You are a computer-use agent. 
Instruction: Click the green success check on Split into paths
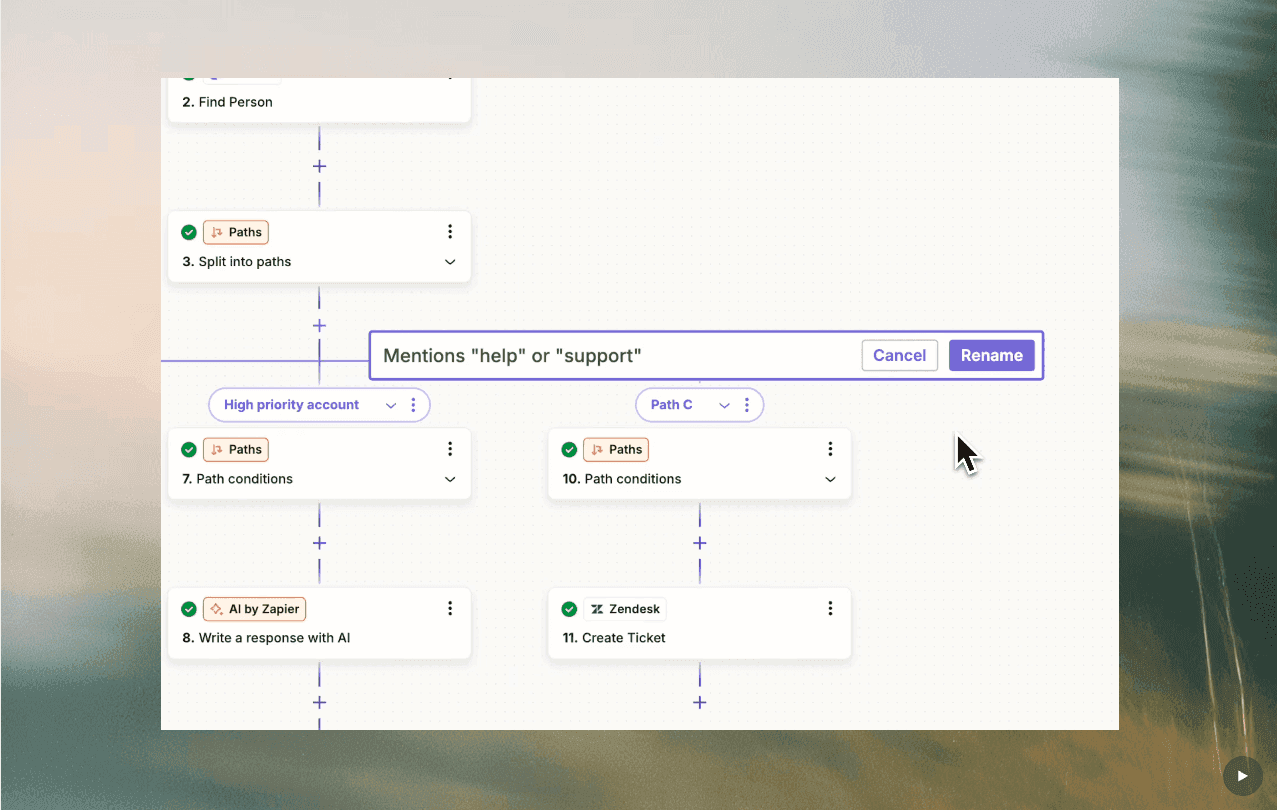(x=189, y=231)
